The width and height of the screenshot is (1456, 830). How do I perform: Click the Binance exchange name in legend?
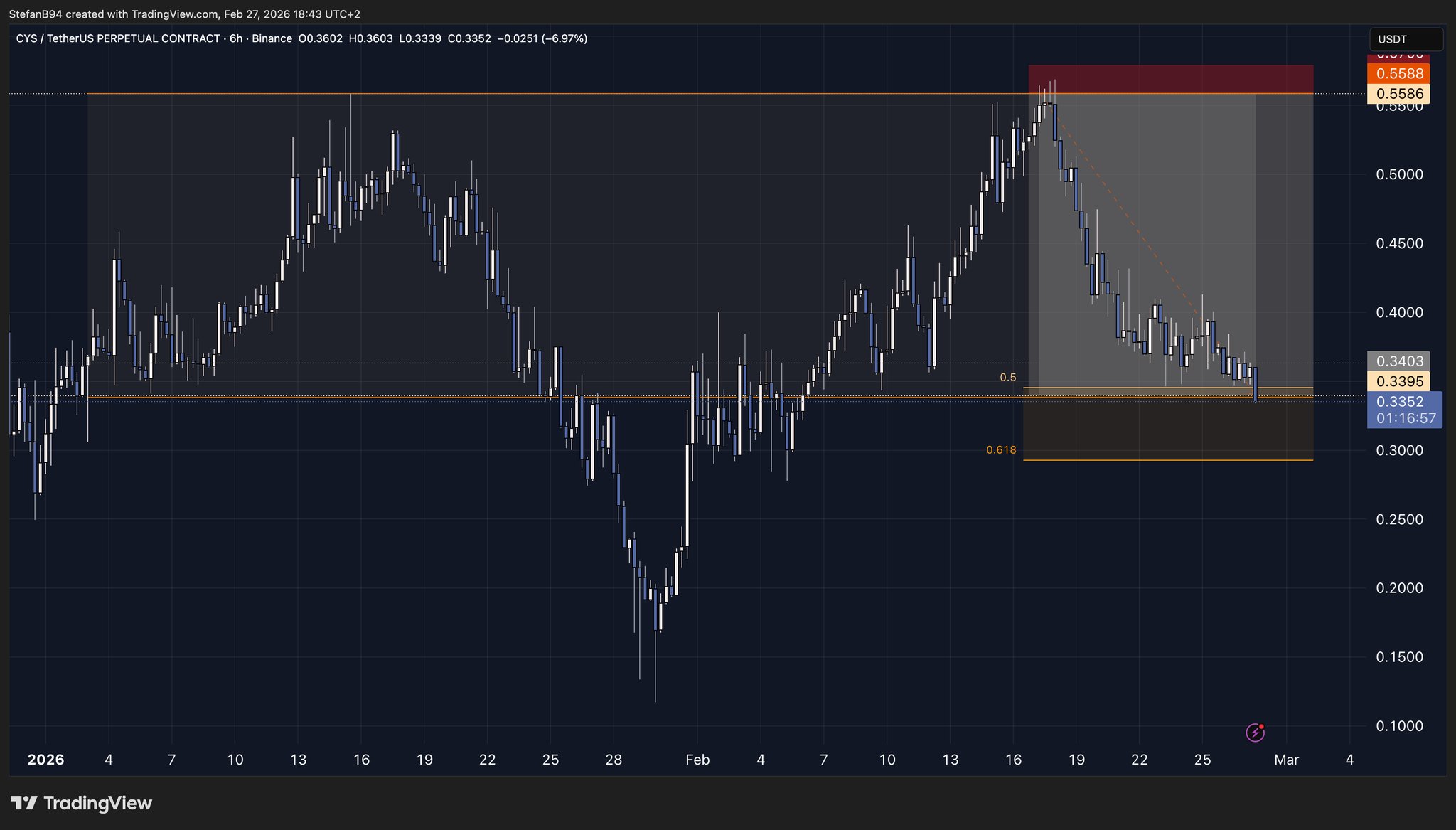(x=272, y=38)
